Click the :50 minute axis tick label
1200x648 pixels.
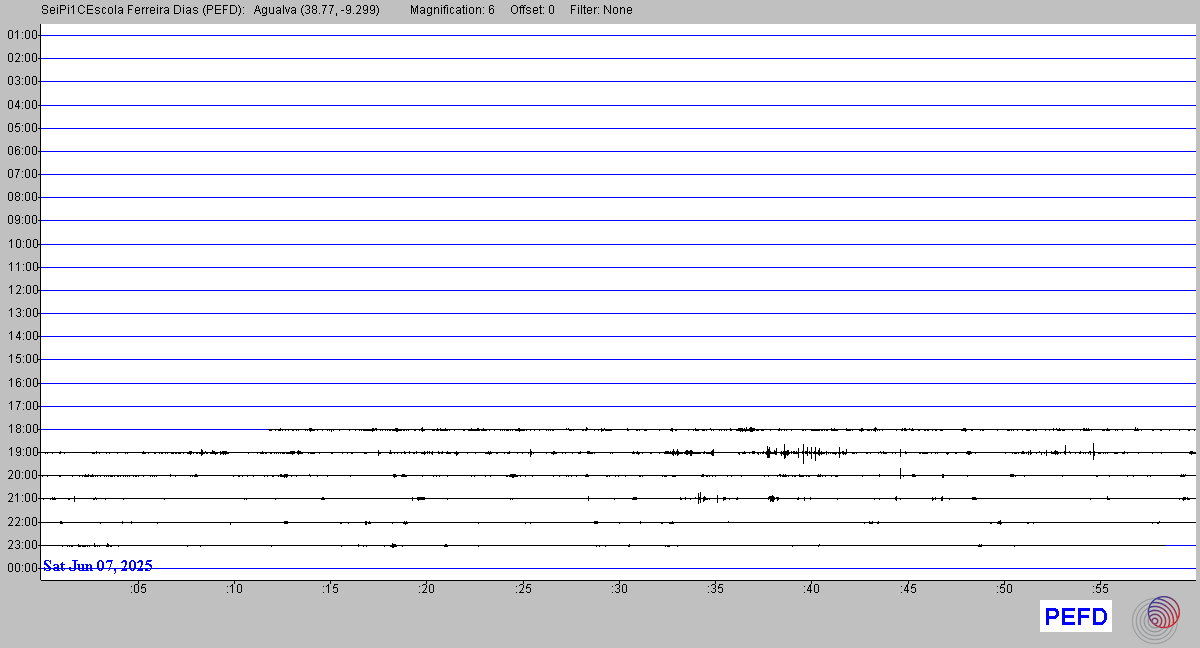tap(1004, 589)
